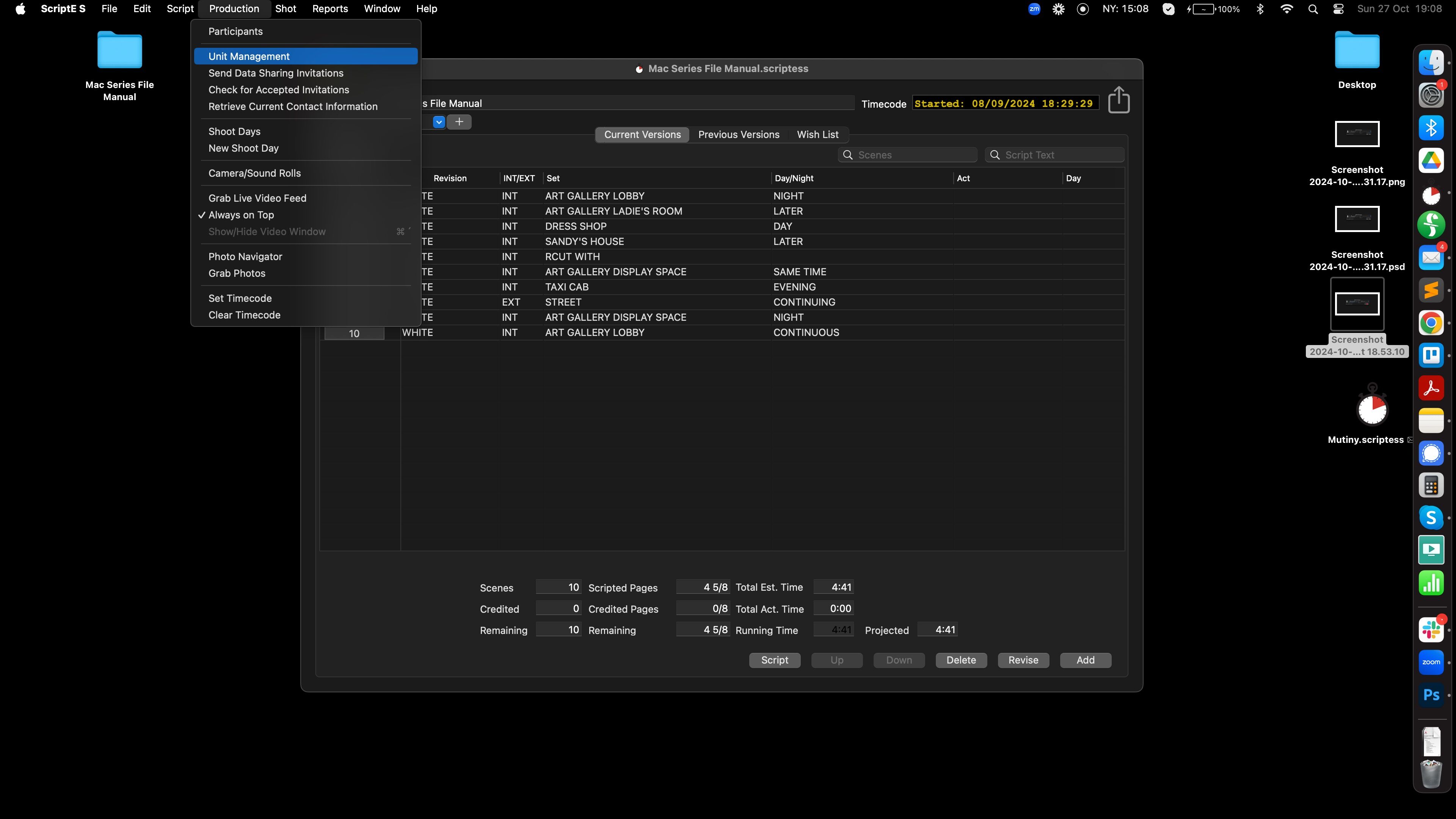Click the yellow Timecode started field
This screenshot has height=819, width=1456.
1004,104
